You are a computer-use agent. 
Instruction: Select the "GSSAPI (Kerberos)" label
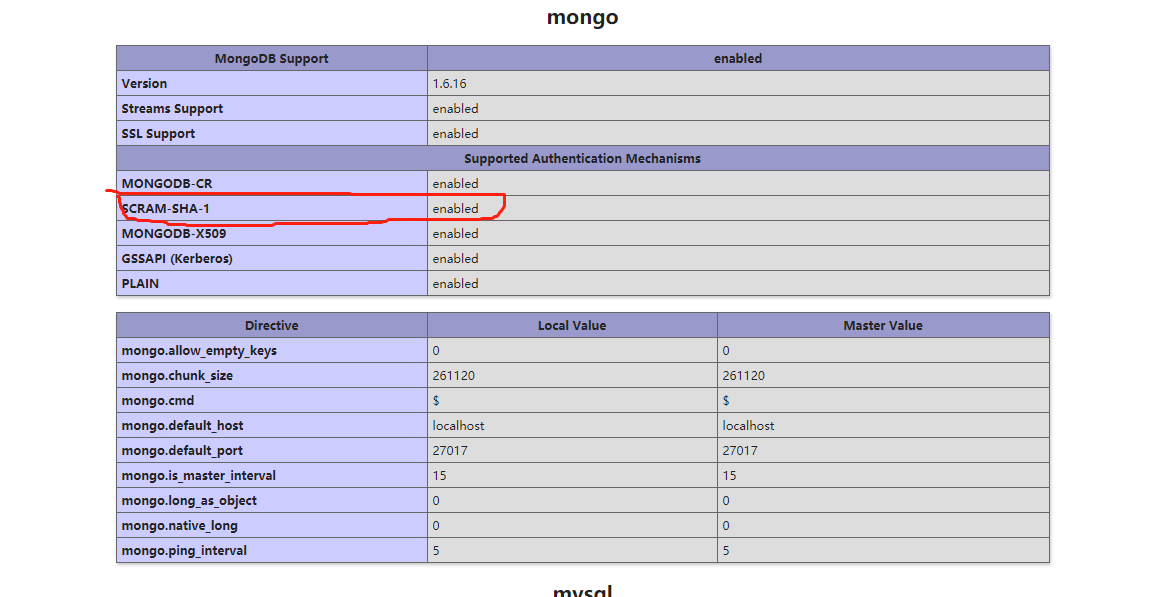pos(177,259)
